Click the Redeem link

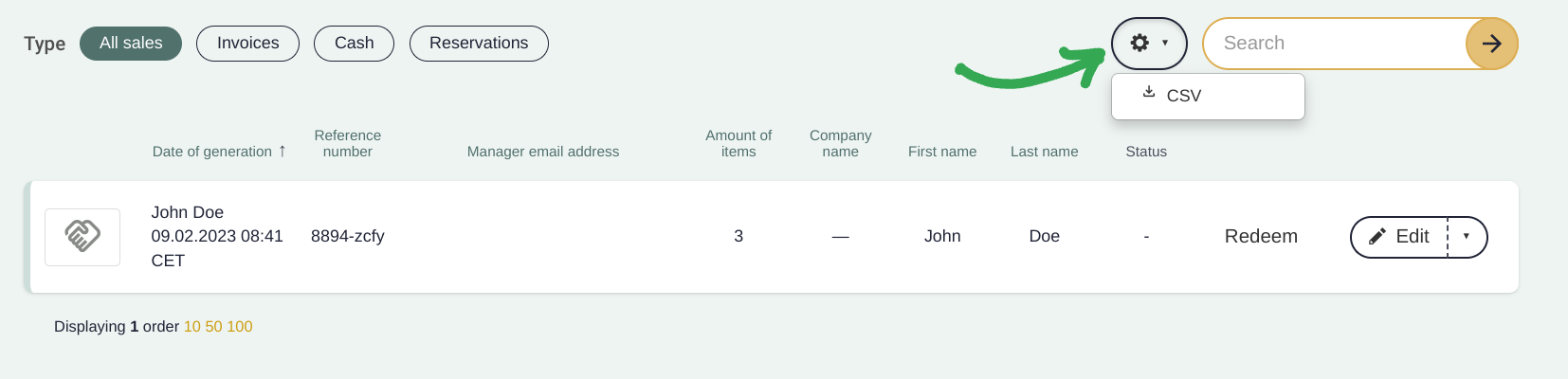tap(1261, 237)
